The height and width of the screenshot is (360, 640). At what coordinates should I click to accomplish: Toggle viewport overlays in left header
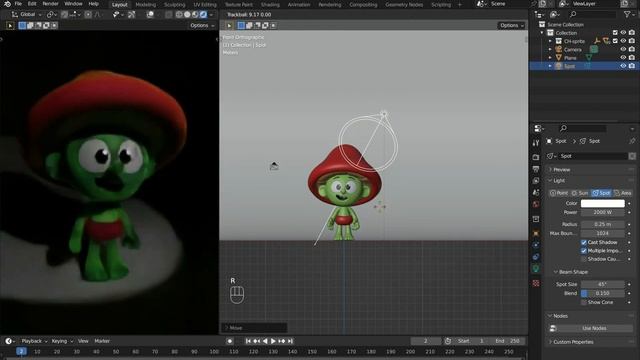coord(151,14)
